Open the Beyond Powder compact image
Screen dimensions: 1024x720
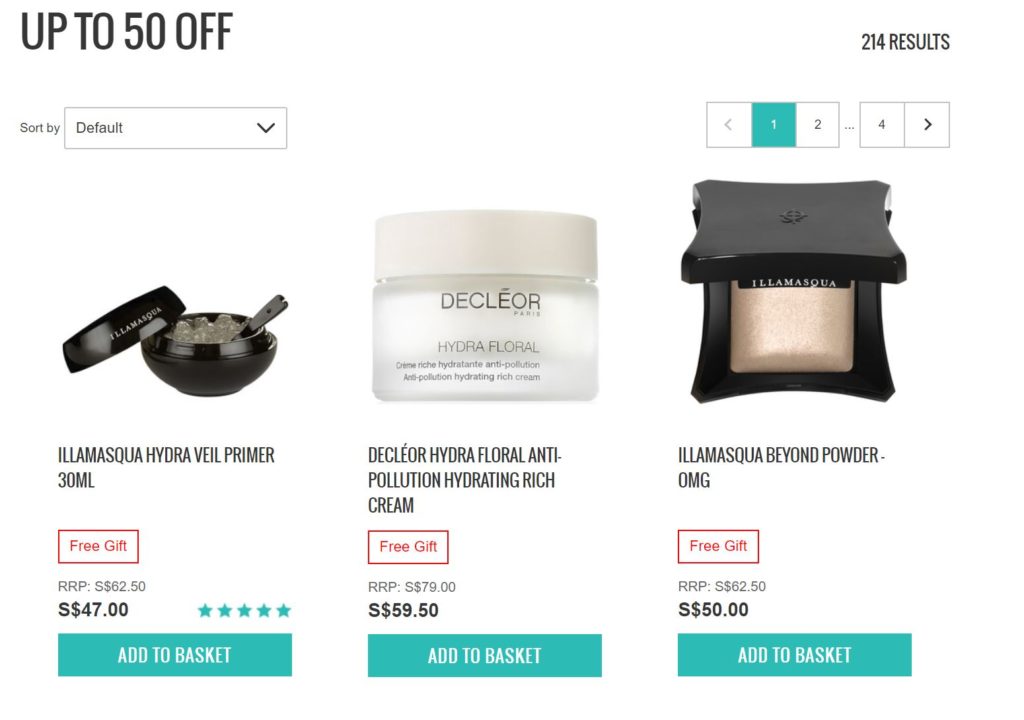tap(793, 291)
